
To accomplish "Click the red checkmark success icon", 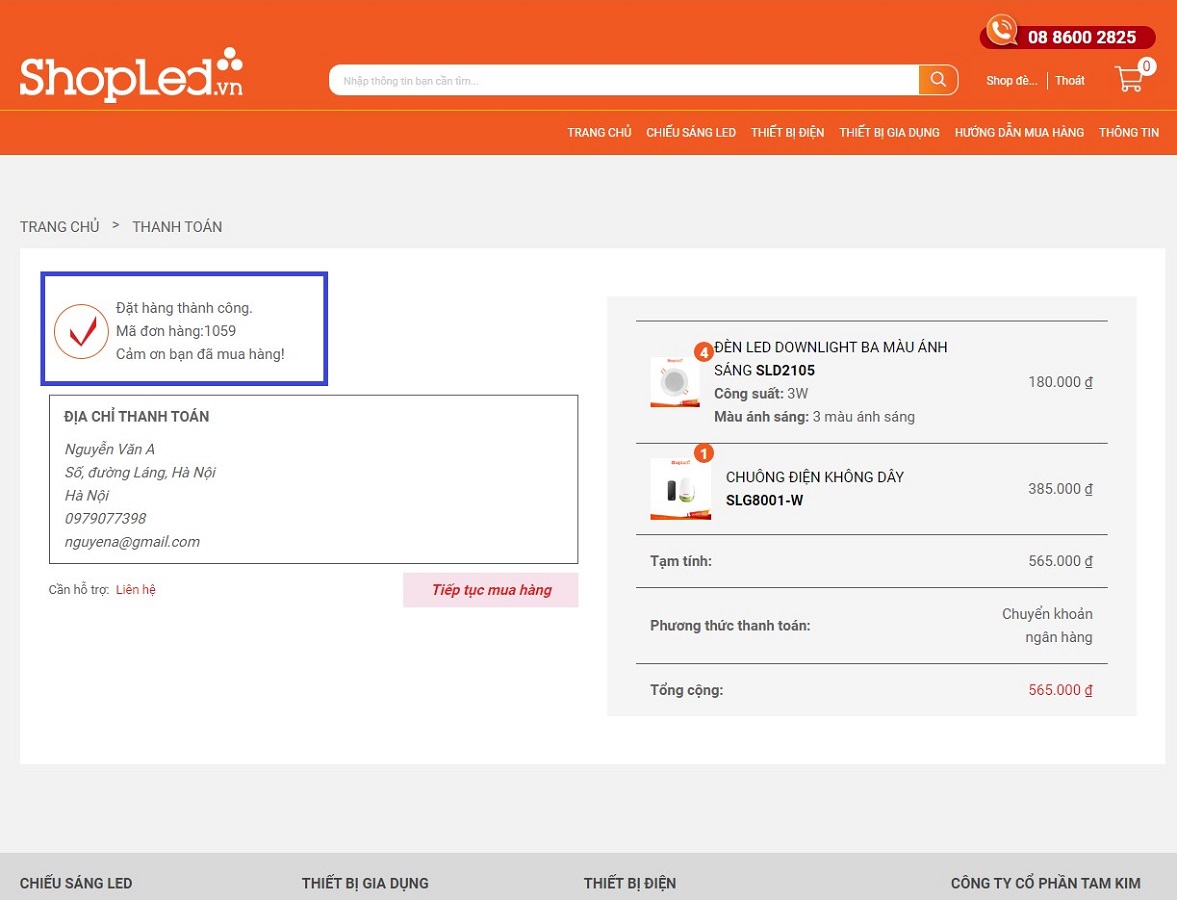I will click(81, 331).
